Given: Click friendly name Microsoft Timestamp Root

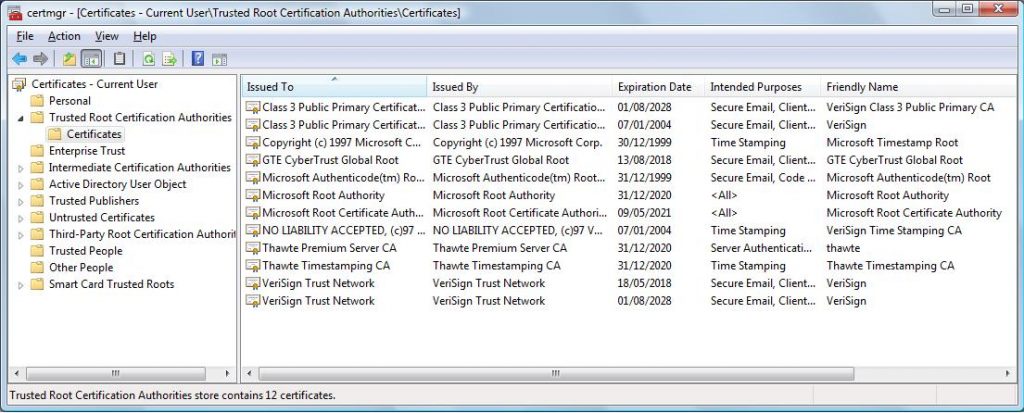Looking at the screenshot, I should [892, 142].
